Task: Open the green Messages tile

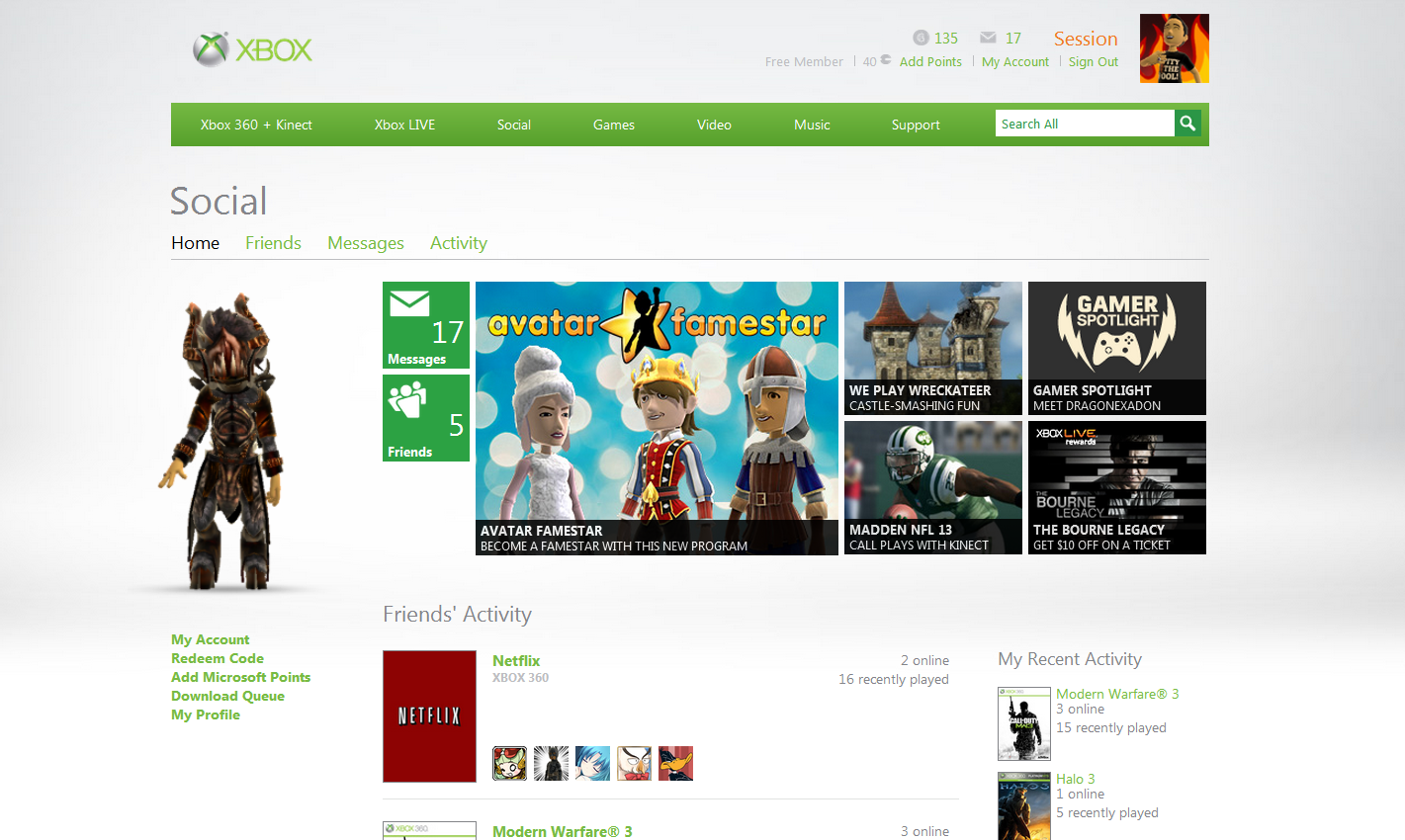Action: (426, 325)
